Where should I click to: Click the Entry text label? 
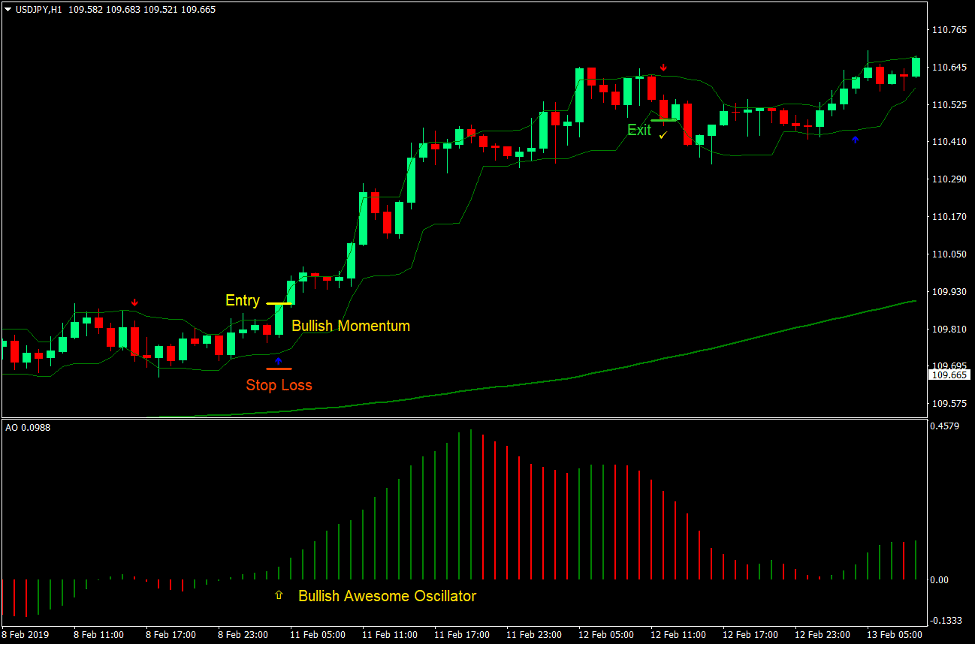pos(242,300)
